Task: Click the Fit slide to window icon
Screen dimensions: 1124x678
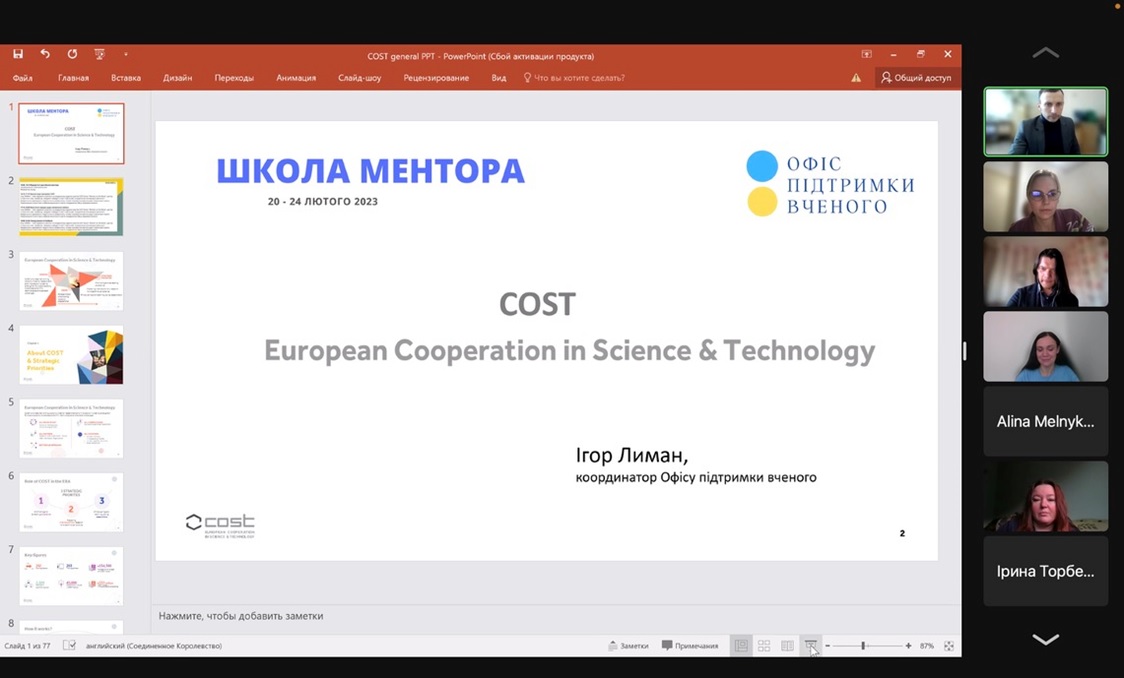Action: tap(948, 646)
